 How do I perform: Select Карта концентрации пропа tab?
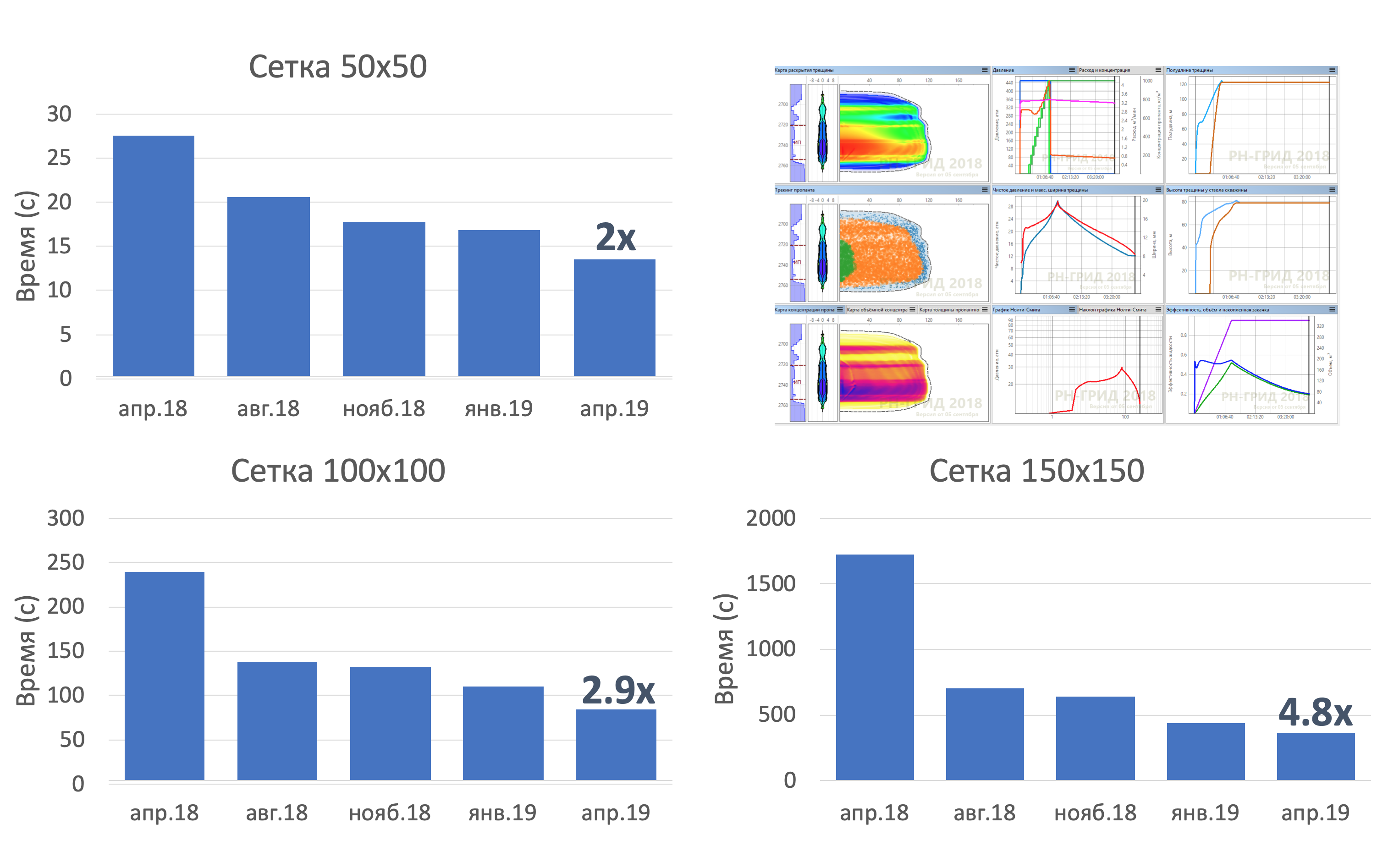tap(804, 309)
